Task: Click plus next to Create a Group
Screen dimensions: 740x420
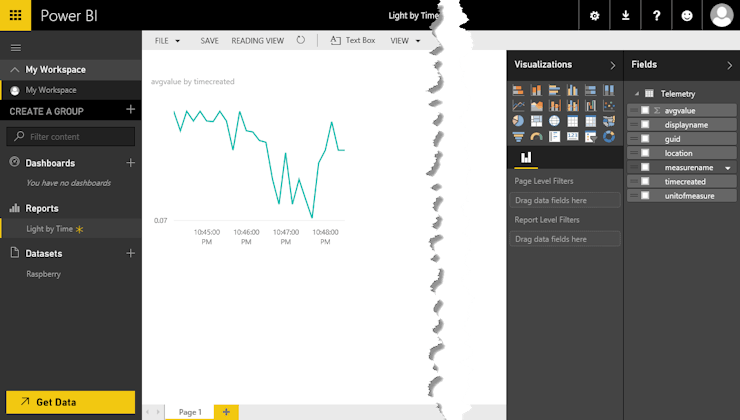Action: (131, 109)
